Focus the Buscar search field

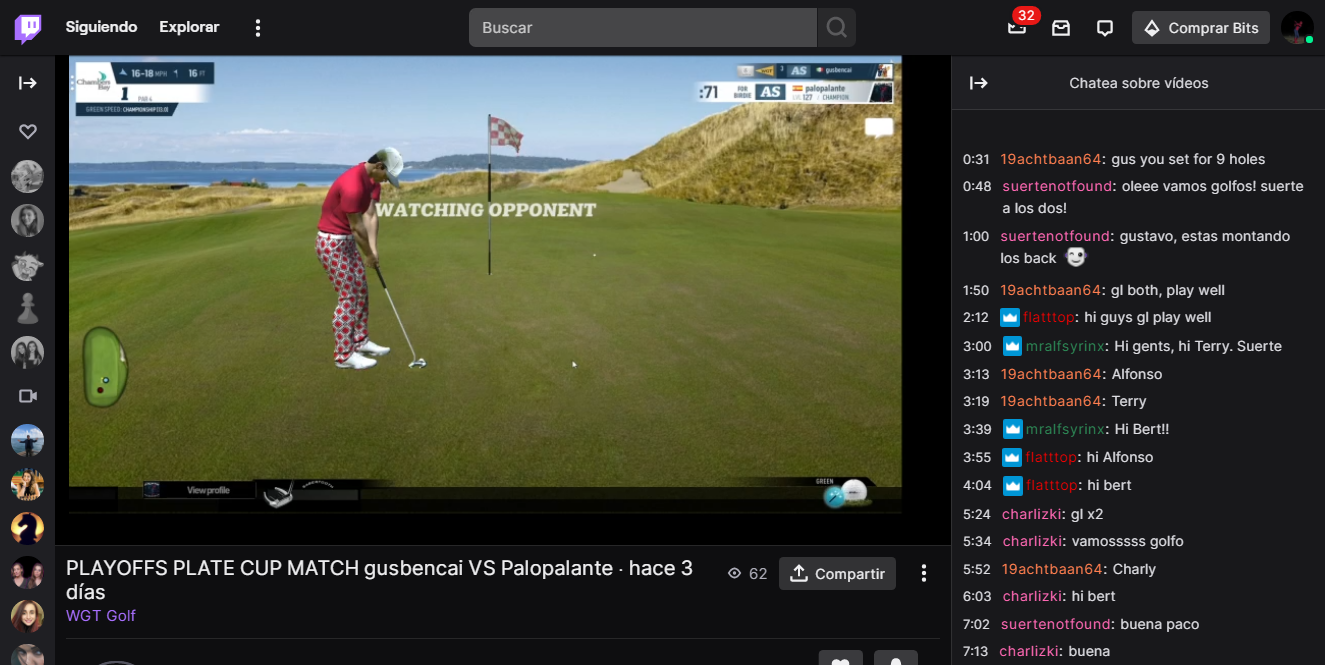643,28
